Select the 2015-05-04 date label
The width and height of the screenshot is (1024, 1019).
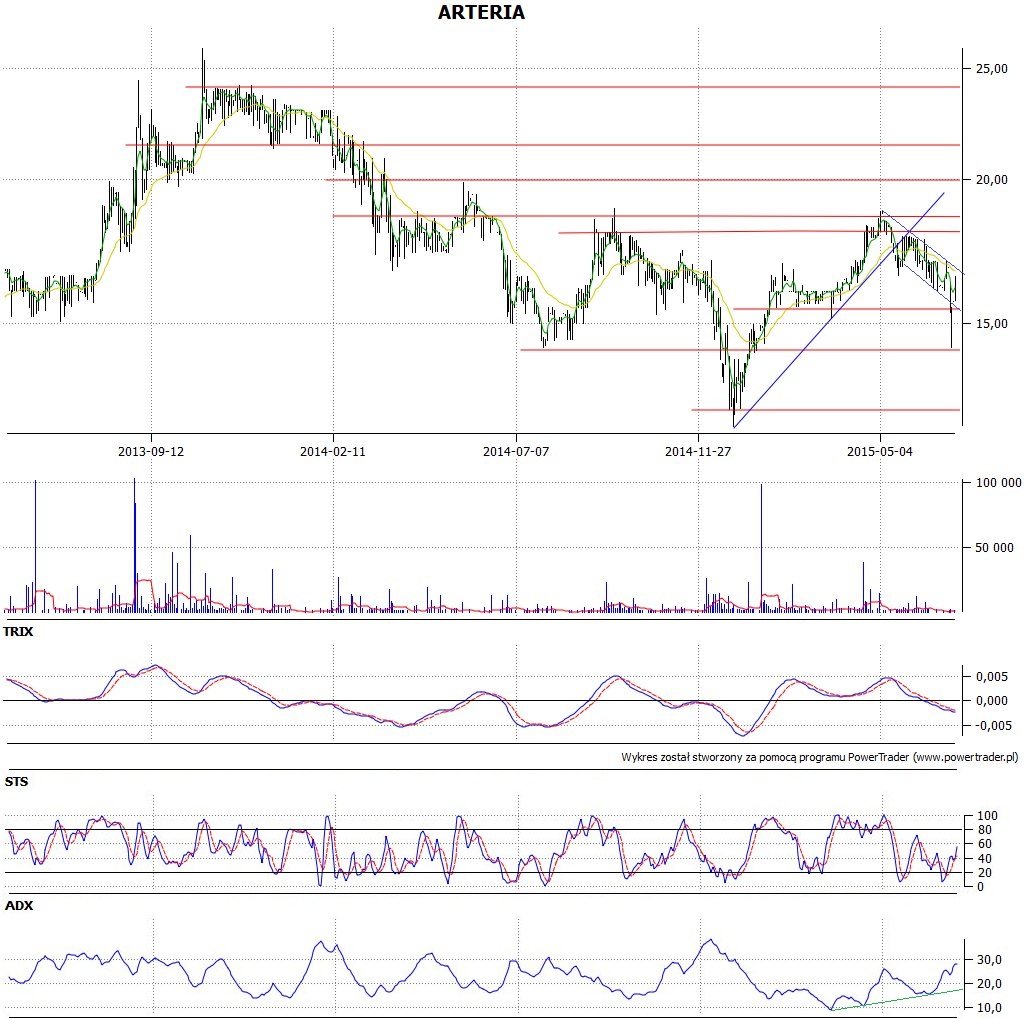tap(880, 451)
